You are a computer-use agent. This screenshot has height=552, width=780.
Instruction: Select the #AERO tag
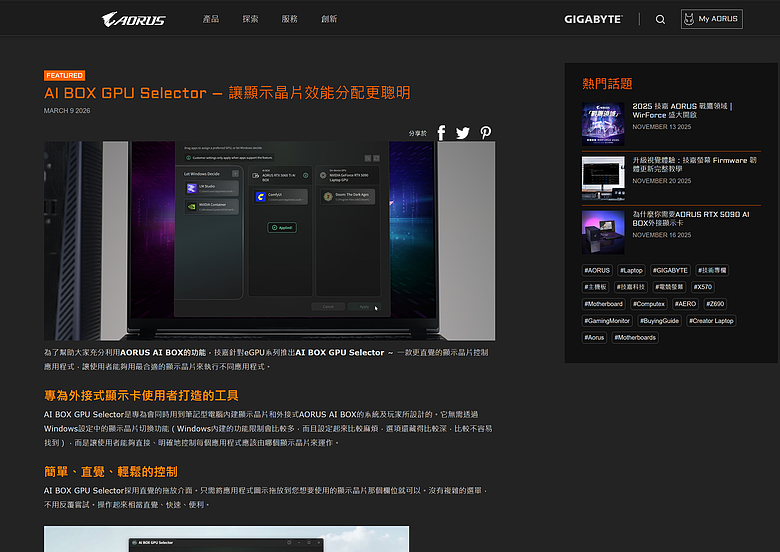pos(685,304)
